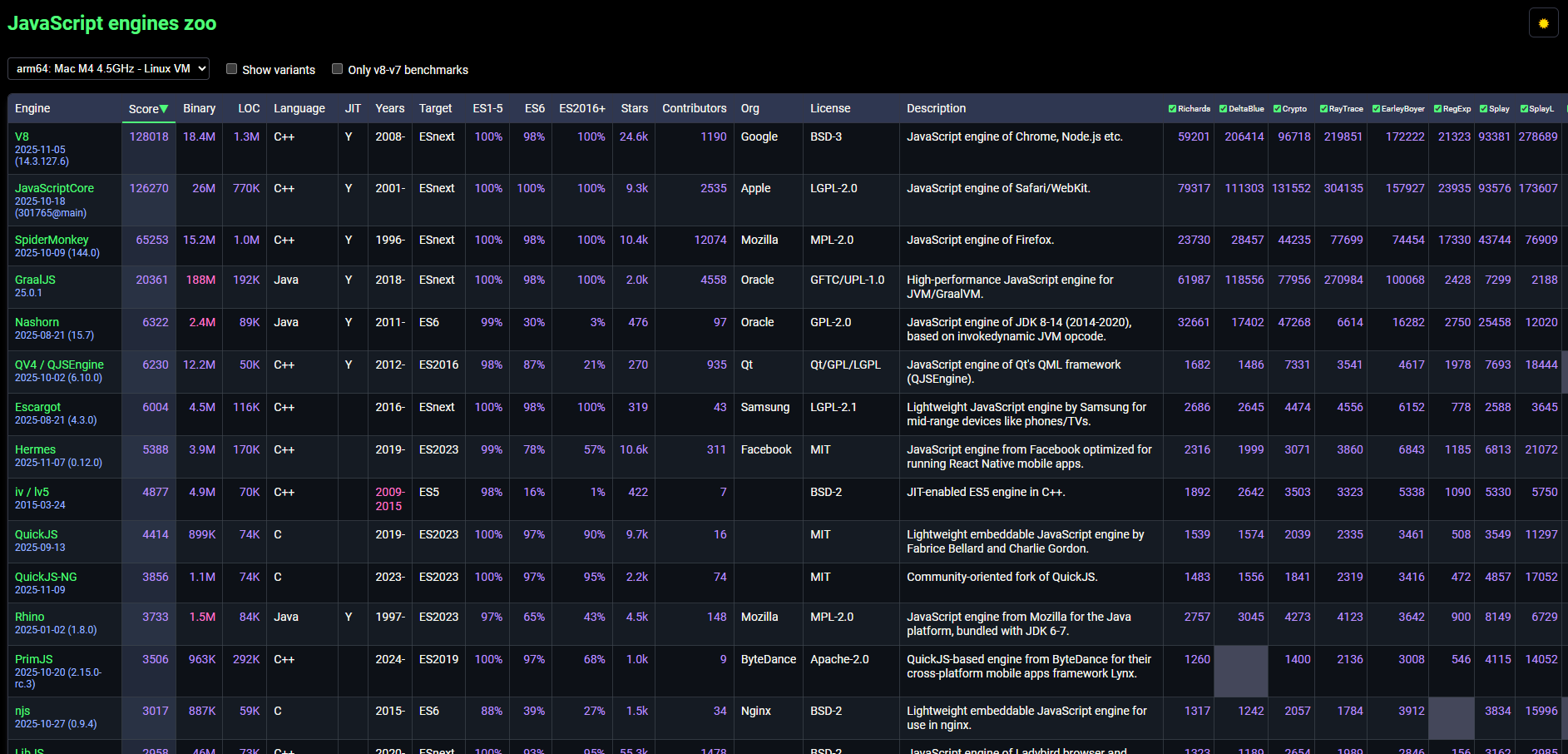This screenshot has height=754, width=1568.
Task: Click V8's SplayL result 278689
Action: click(1538, 136)
